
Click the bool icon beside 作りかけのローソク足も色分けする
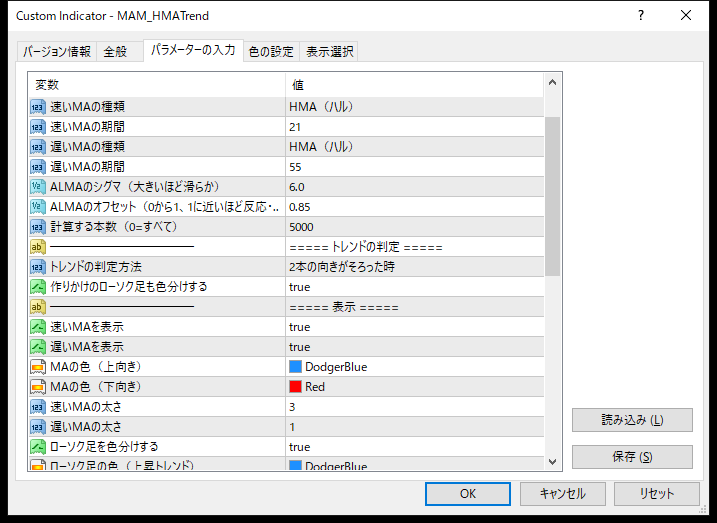click(38, 287)
